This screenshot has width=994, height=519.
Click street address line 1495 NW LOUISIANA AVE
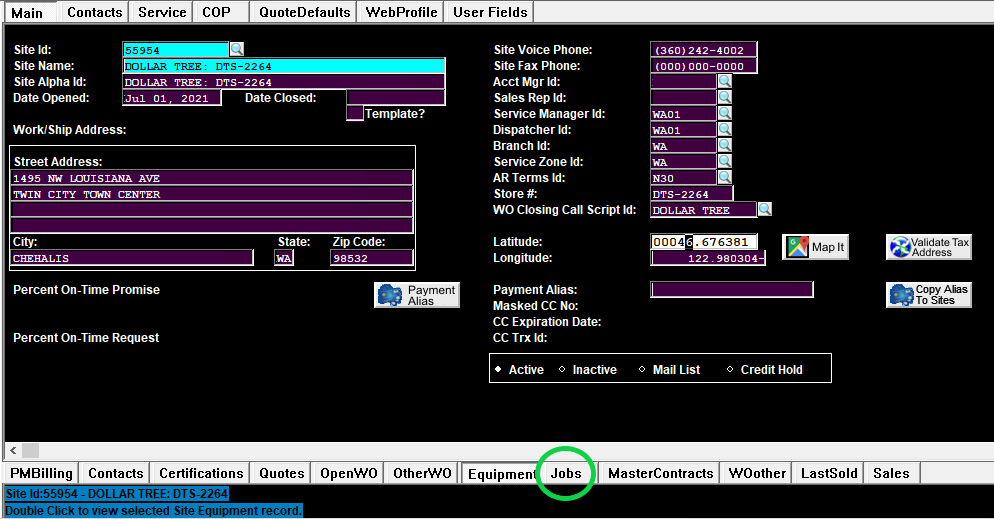coord(212,178)
